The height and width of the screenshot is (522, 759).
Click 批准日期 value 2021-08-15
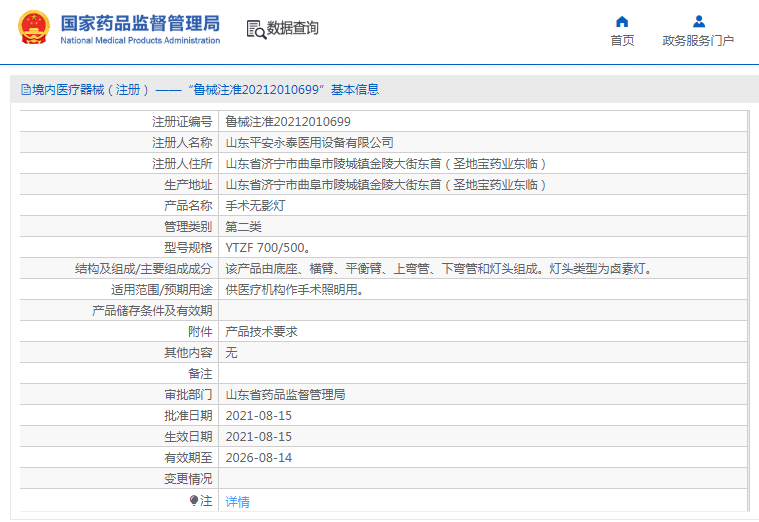pyautogui.click(x=258, y=416)
